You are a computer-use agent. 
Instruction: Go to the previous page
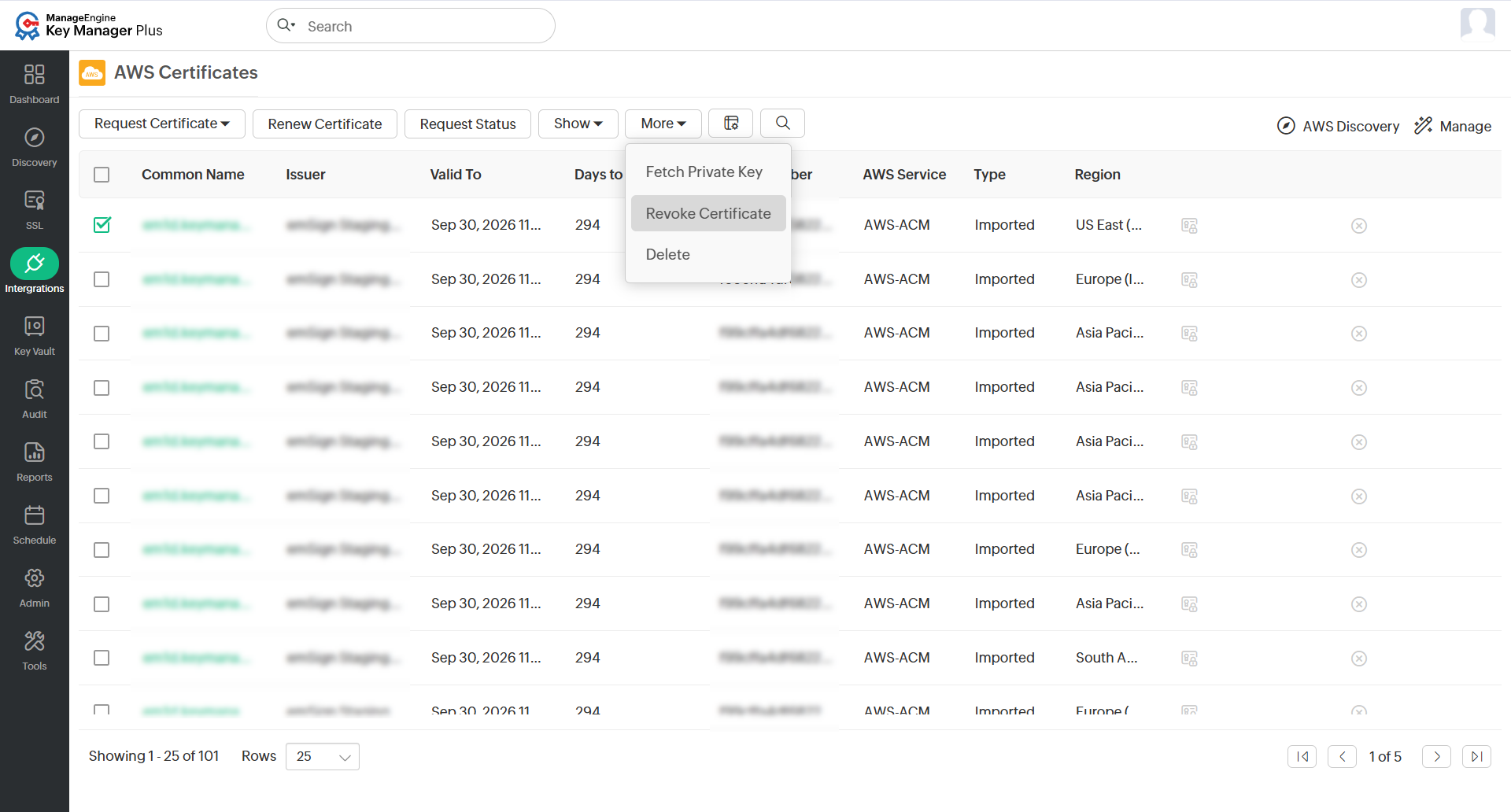pos(1343,757)
